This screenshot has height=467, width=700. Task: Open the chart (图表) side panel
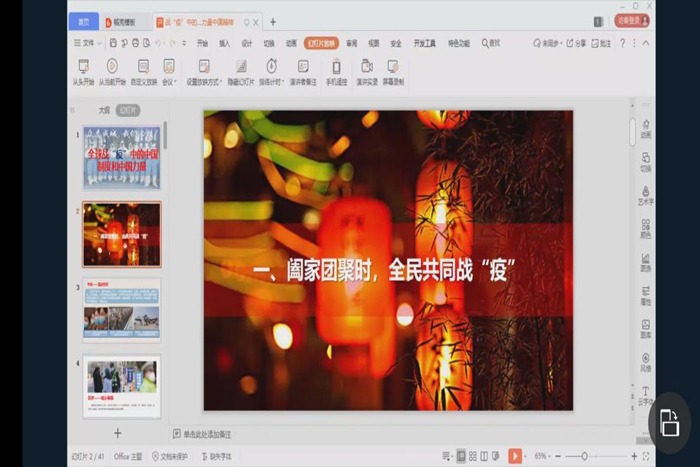pos(645,262)
